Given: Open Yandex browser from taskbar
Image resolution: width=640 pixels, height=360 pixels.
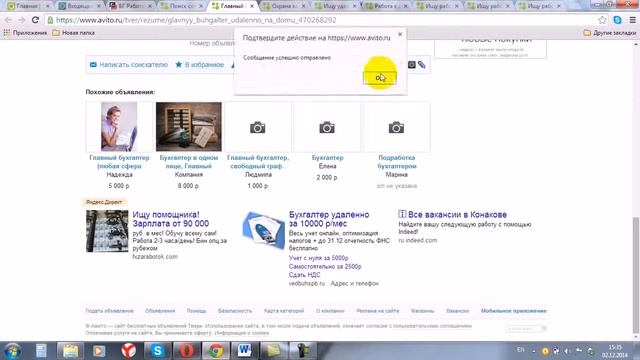Looking at the screenshot, I should pyautogui.click(x=128, y=351).
